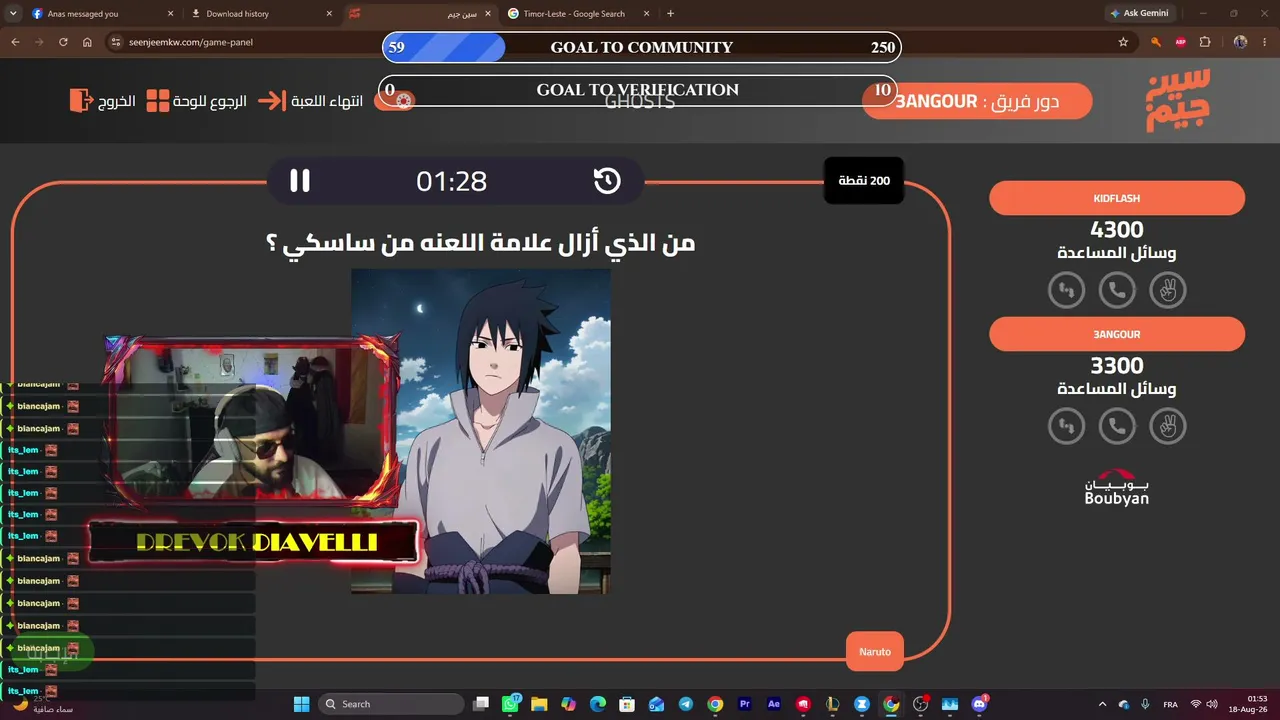
Task: Expand the tab search dropdown
Action: [14, 14]
